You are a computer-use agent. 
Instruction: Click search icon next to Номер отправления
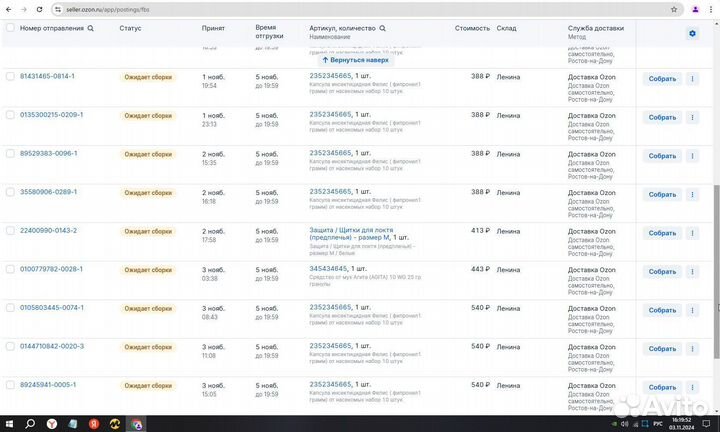[x=91, y=28]
